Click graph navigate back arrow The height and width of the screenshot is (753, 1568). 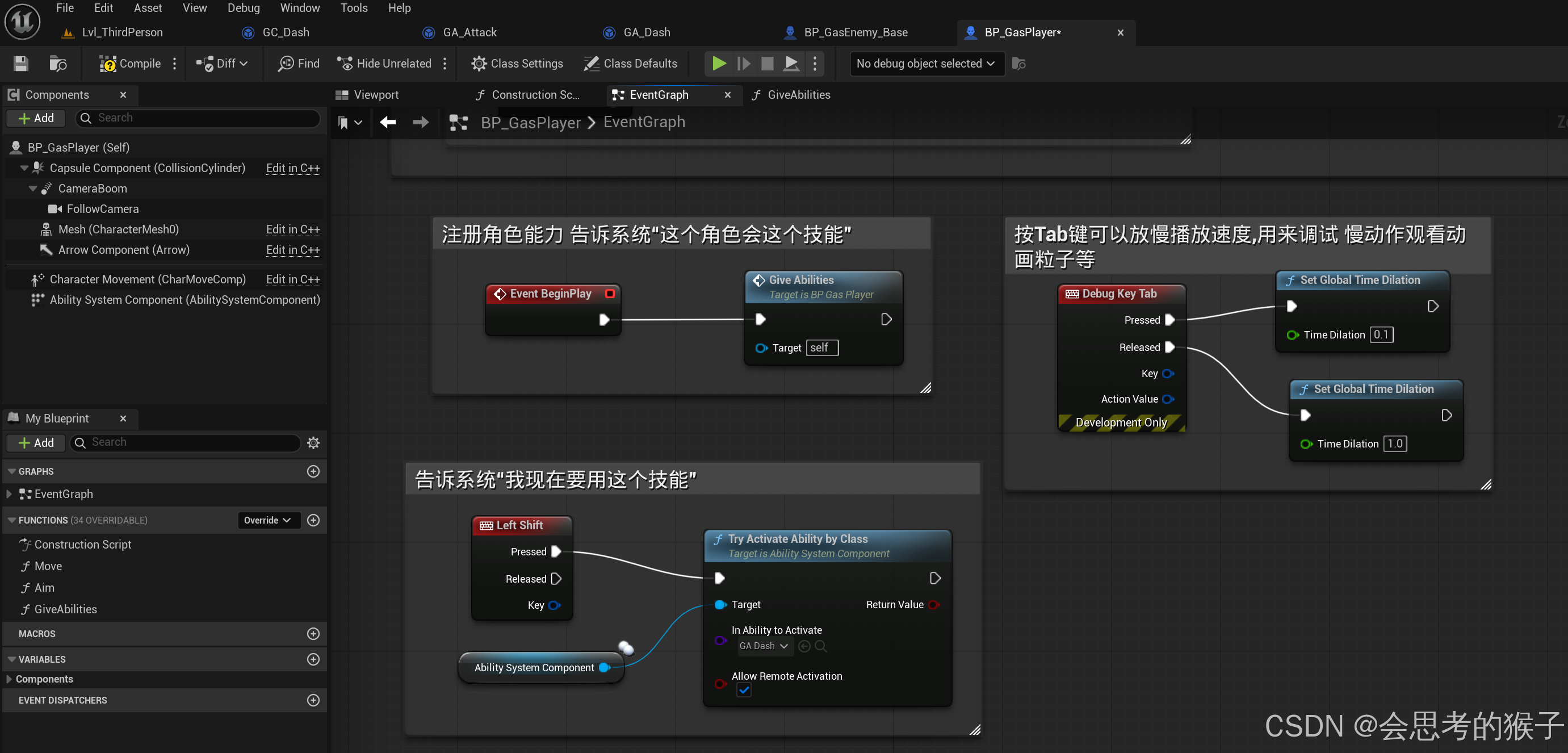(x=388, y=122)
